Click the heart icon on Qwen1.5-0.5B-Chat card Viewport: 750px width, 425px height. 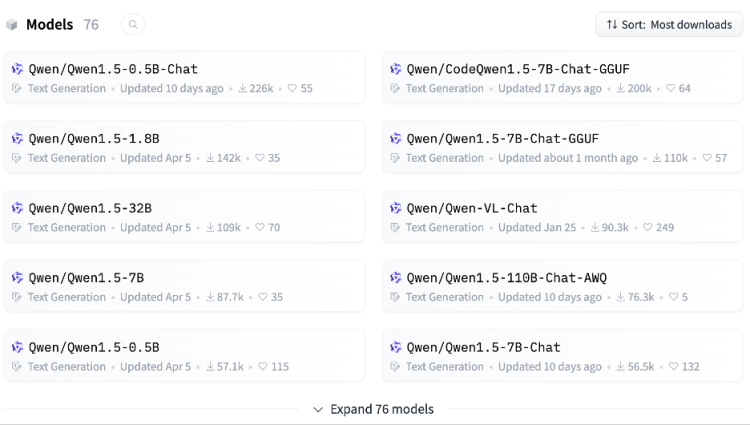click(292, 88)
